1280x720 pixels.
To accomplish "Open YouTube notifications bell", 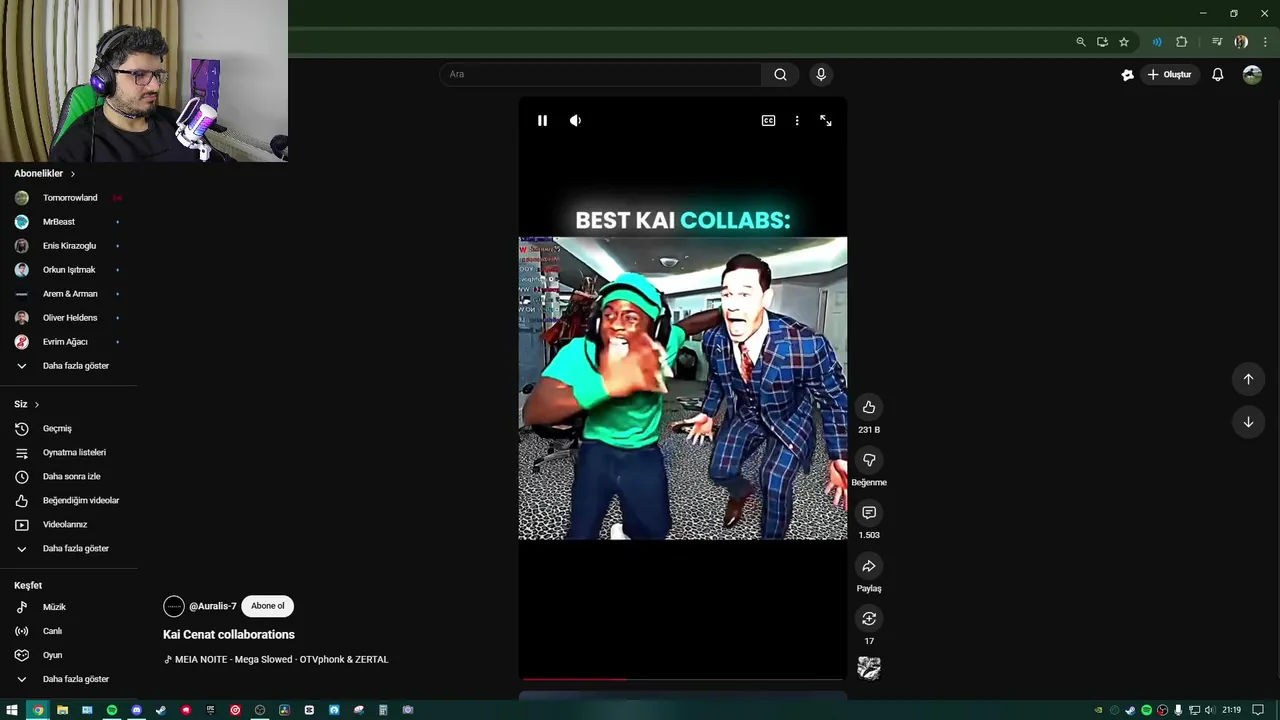I will pos(1218,75).
